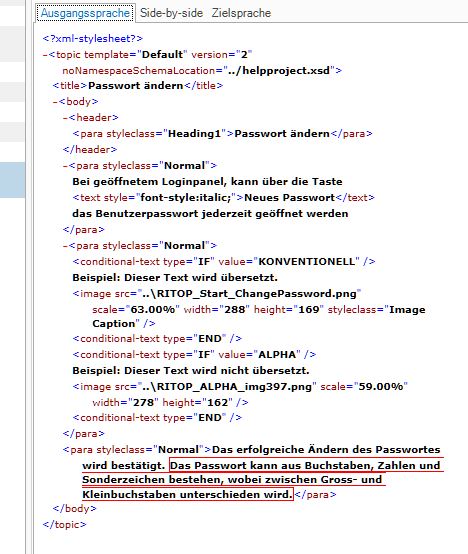
Task: Collapse the second Normal para with conditional text
Action: click(x=65, y=246)
